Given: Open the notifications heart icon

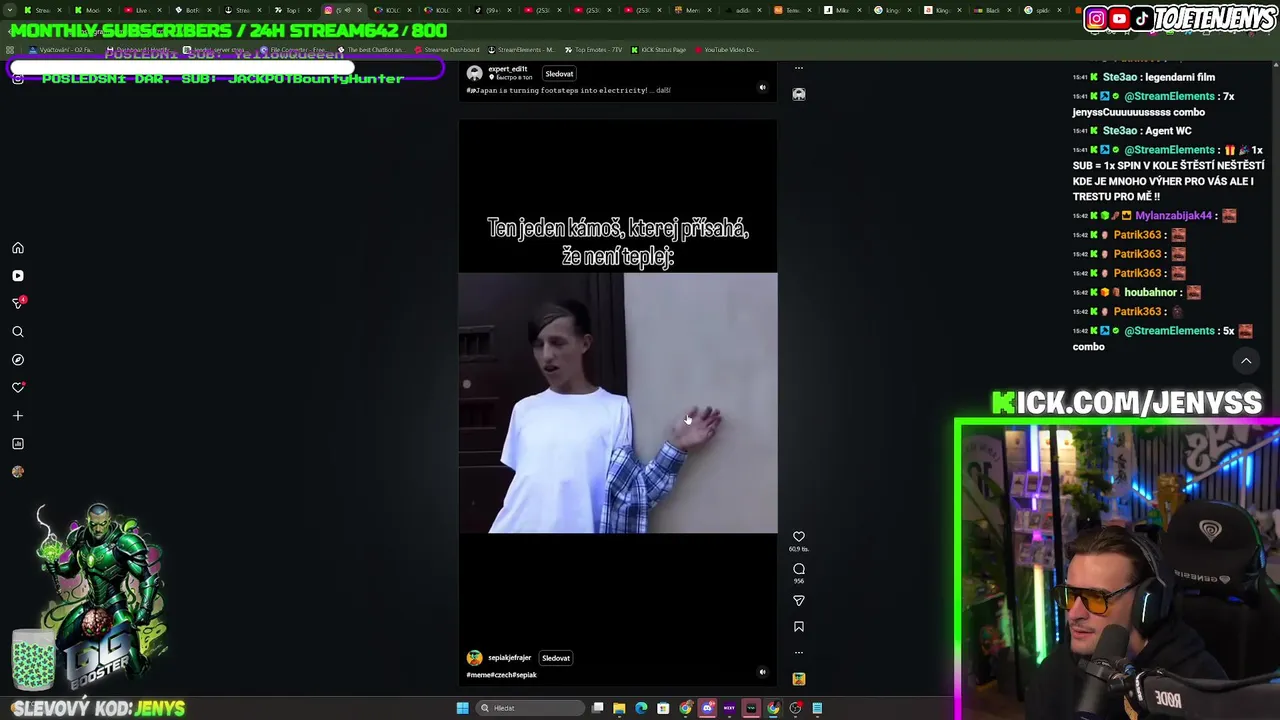Looking at the screenshot, I should (x=18, y=388).
